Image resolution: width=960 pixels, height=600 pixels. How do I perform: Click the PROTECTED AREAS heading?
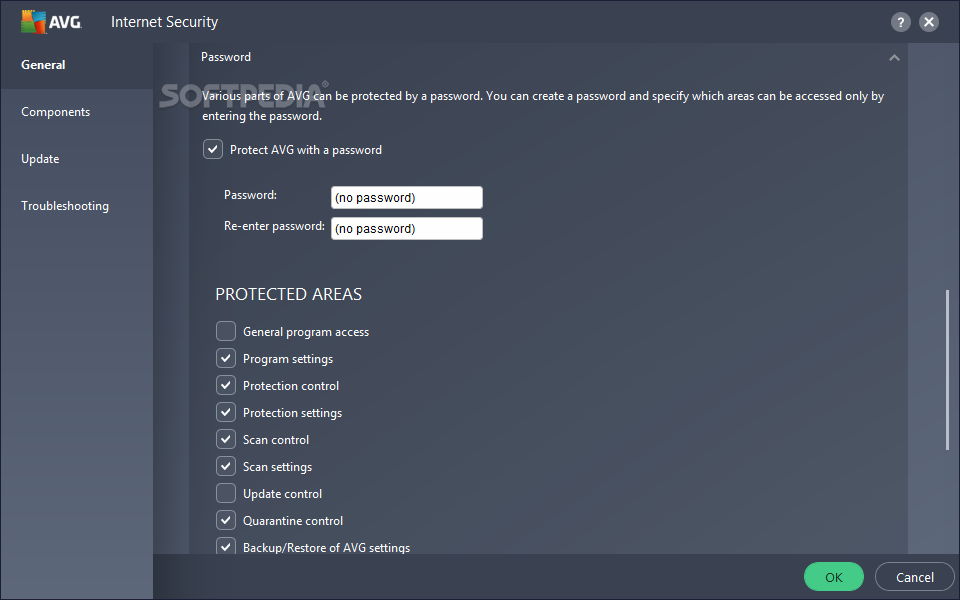[288, 294]
